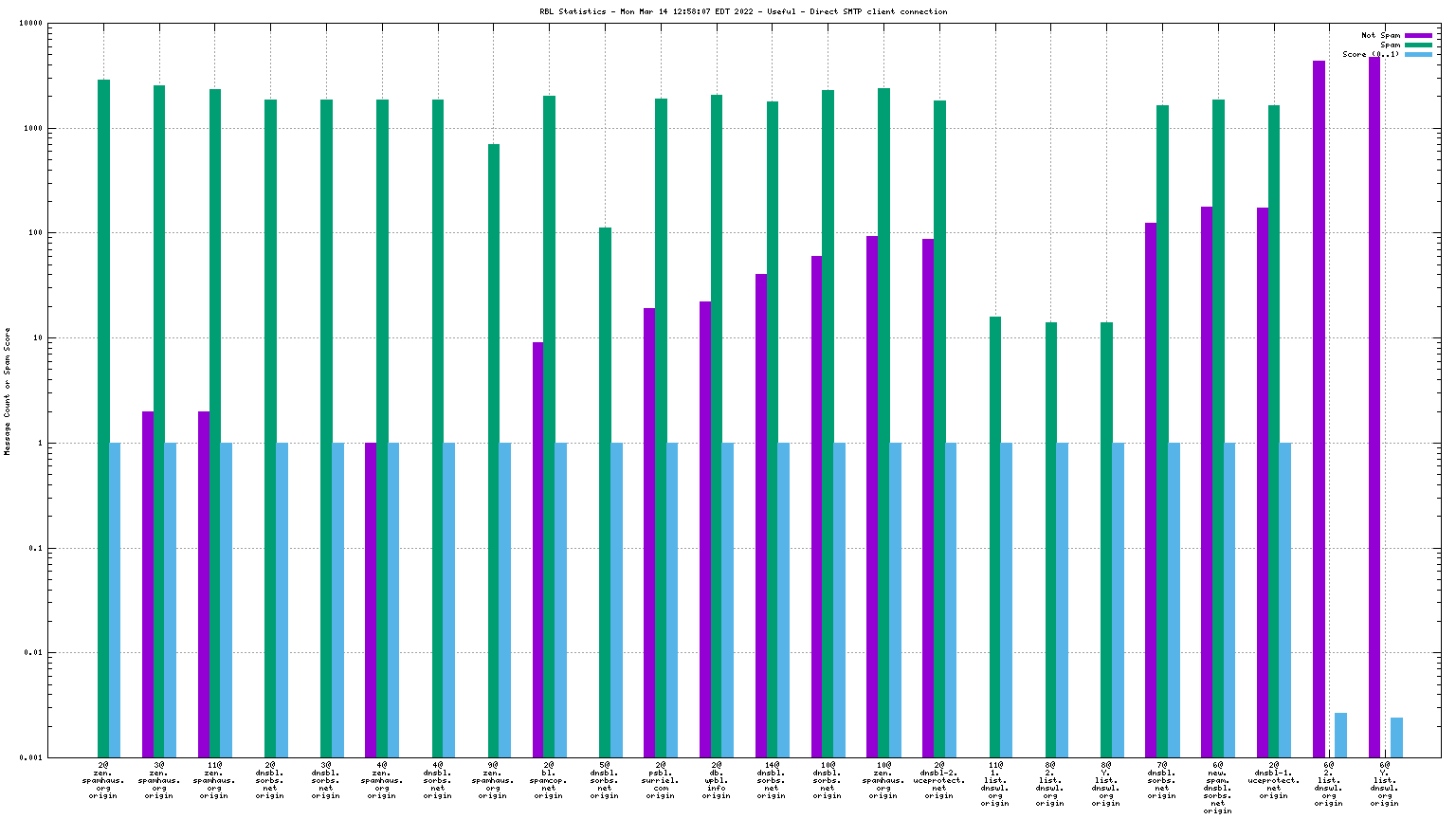Click the 2@ psbl.surriel.com axis label
The image size is (1456, 819).
point(660,779)
